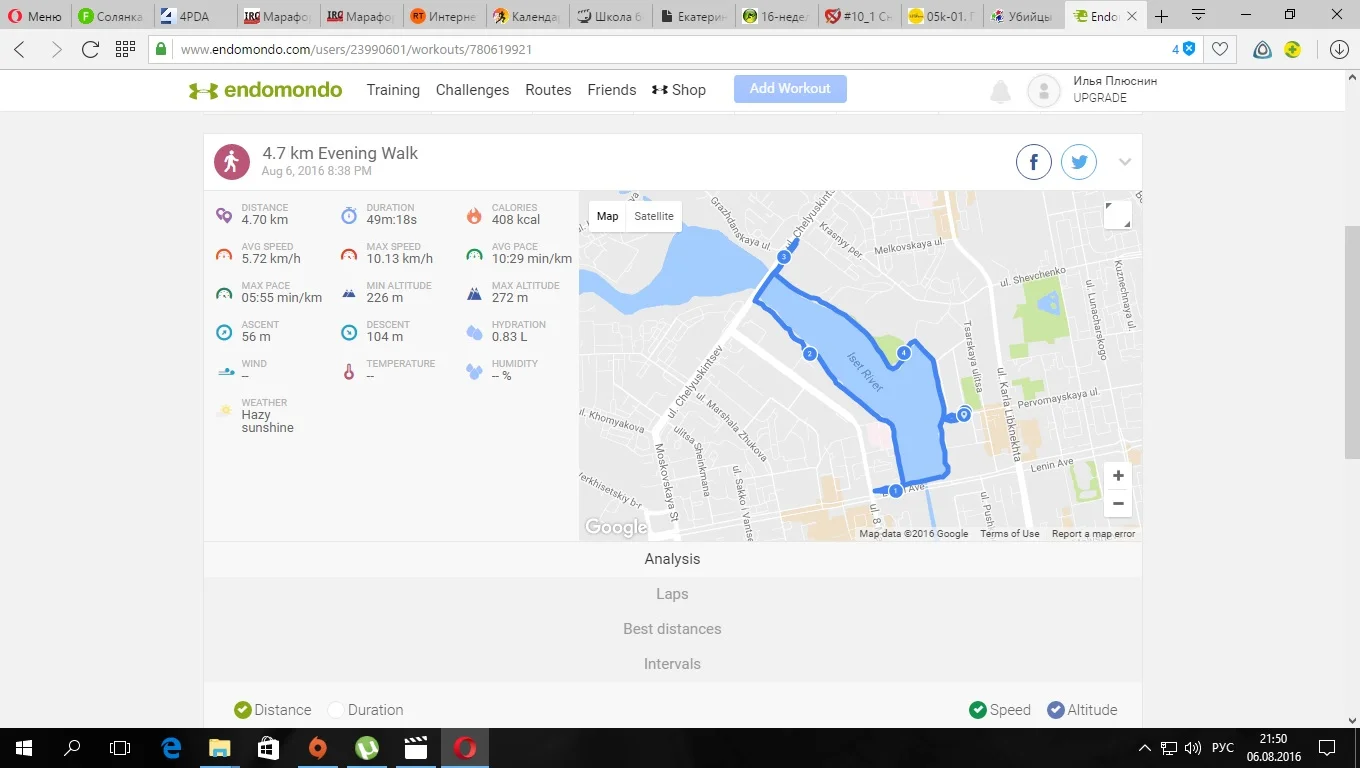Open Task View from the taskbar
The width and height of the screenshot is (1360, 768).
pyautogui.click(x=120, y=747)
